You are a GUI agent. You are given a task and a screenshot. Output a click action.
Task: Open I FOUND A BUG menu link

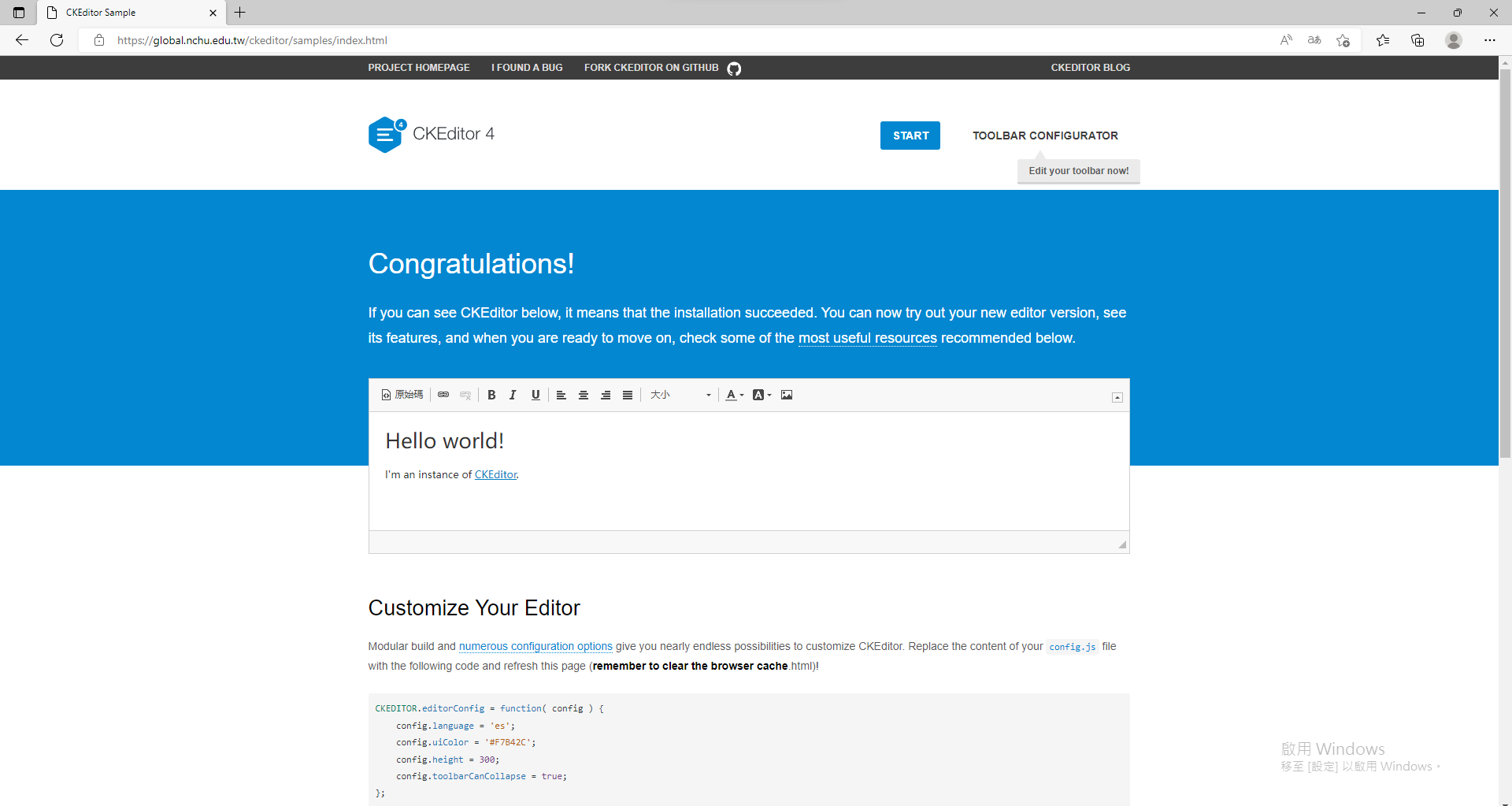527,68
